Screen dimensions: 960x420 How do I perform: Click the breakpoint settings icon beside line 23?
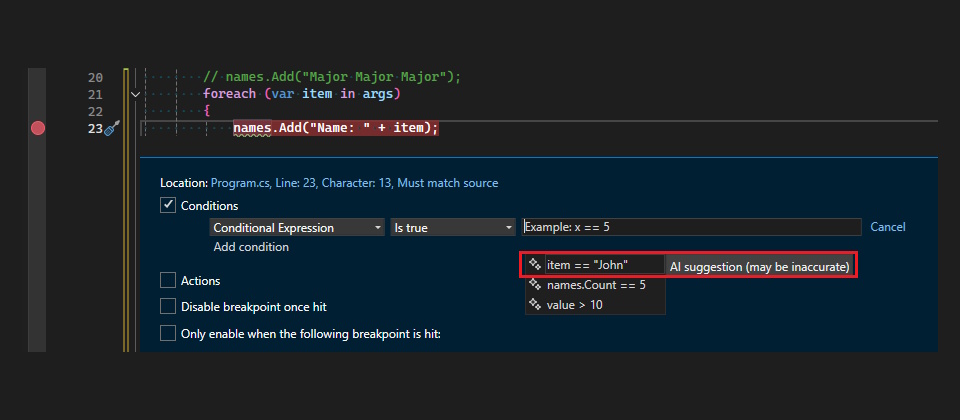[x=112, y=128]
